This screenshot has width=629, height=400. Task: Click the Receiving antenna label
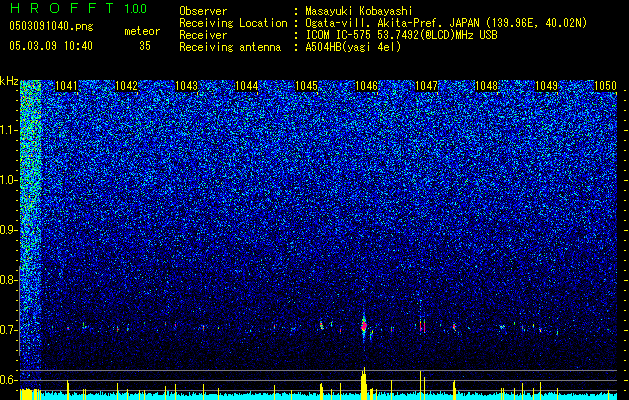230,47
